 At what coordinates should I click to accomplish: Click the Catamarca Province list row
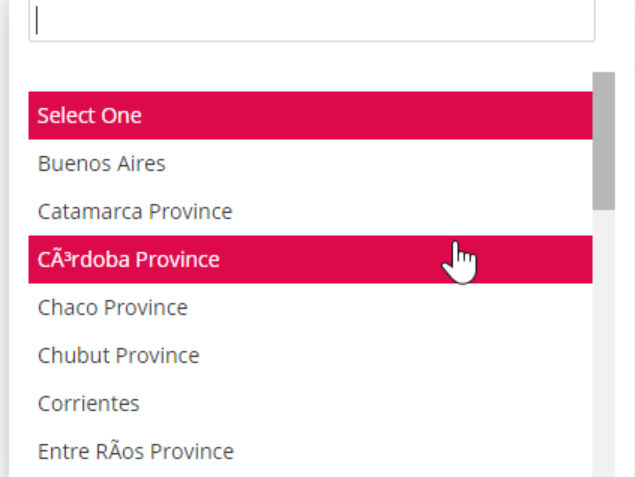click(x=310, y=211)
